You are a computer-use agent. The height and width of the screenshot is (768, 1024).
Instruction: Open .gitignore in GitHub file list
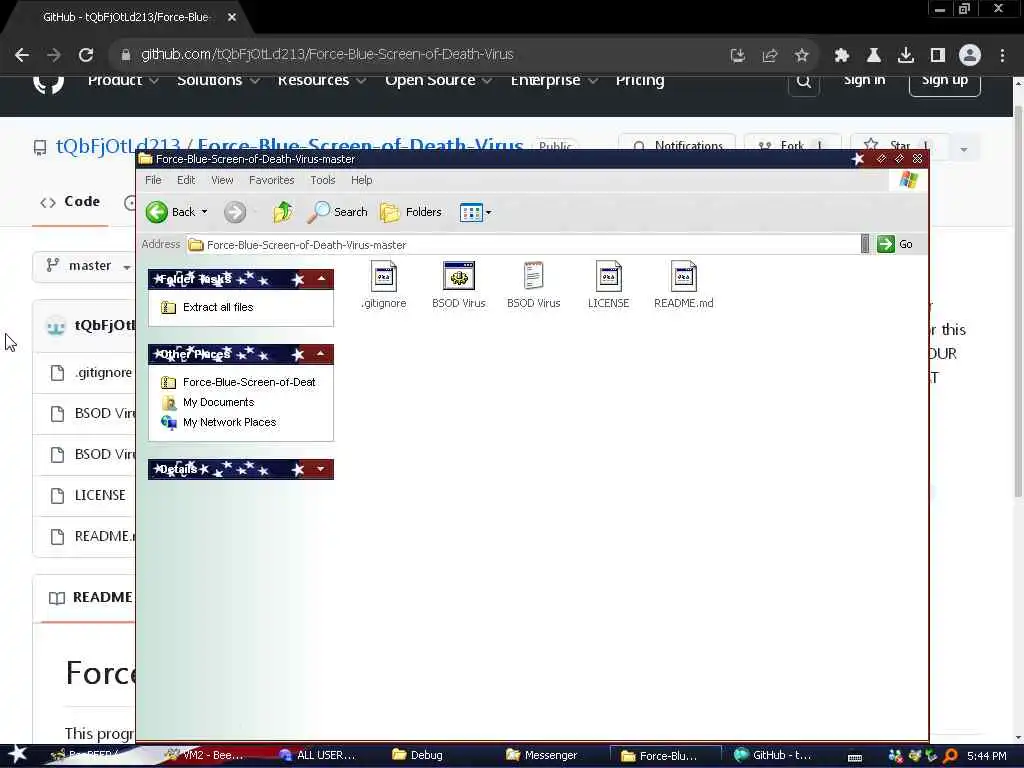103,373
